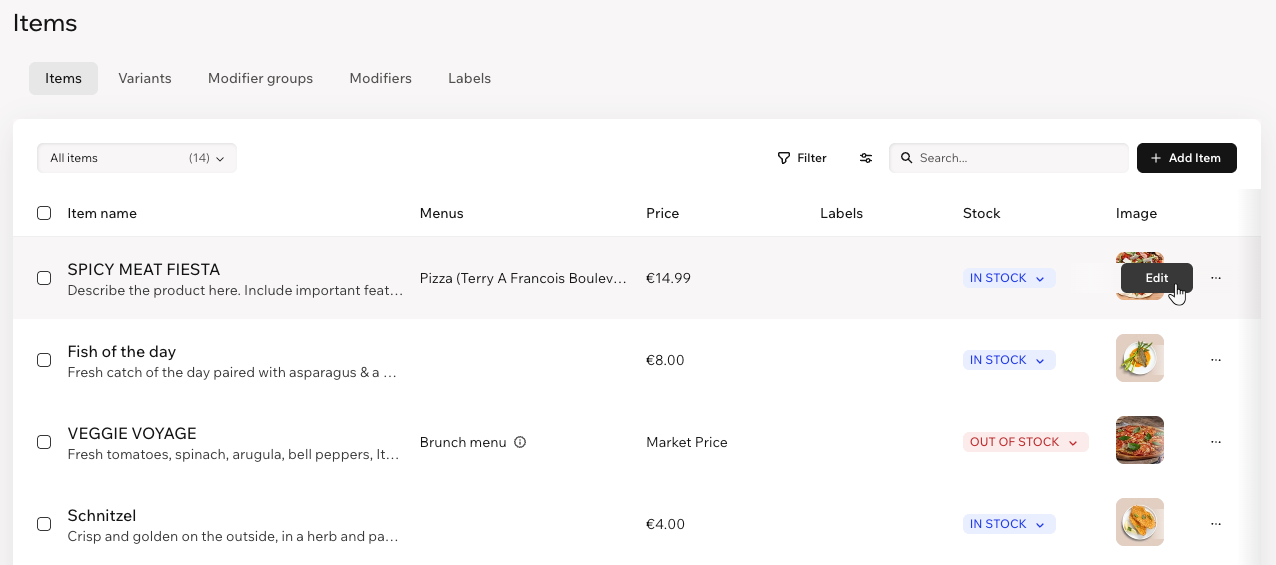
Task: Click the Schnitzel item name
Action: coord(101,515)
